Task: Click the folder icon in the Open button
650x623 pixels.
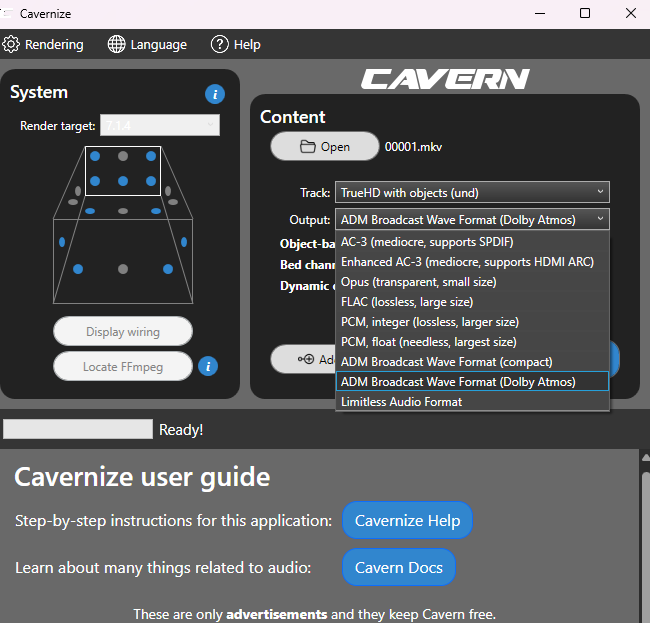Action: pos(308,146)
